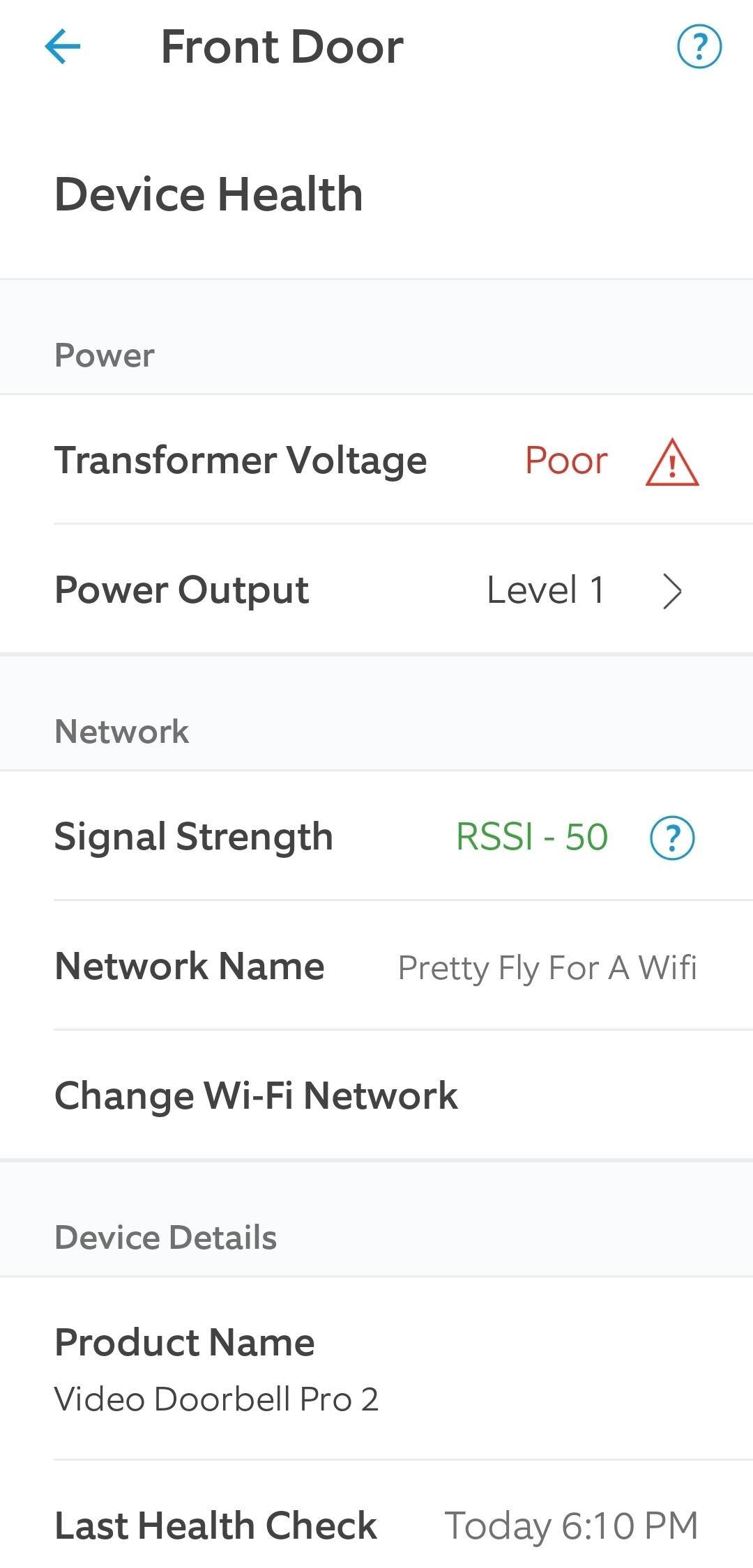Tap the green RSSI - 50 value
This screenshot has height=1568, width=753.
tap(531, 836)
